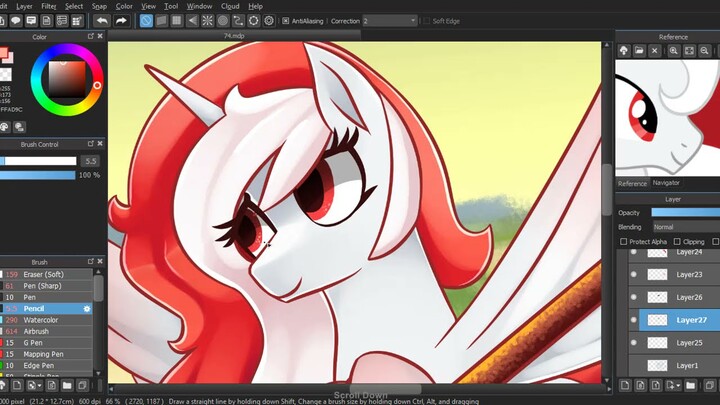Adjust the brush opacity 100% slider
Screen dimensions: 720x405
tap(38, 175)
